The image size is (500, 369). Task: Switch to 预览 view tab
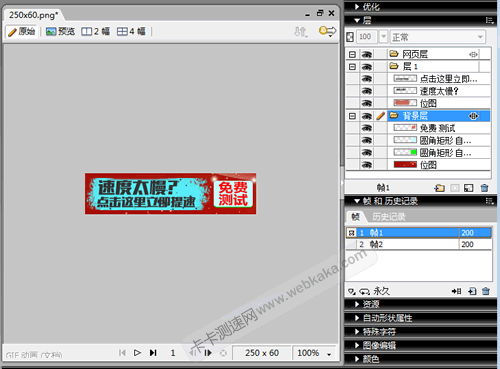point(60,32)
